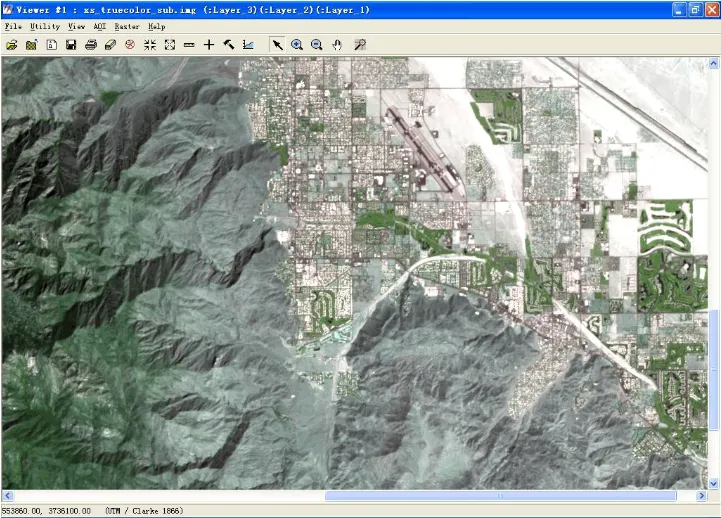
Task: Open the Utility menu
Action: pos(44,26)
